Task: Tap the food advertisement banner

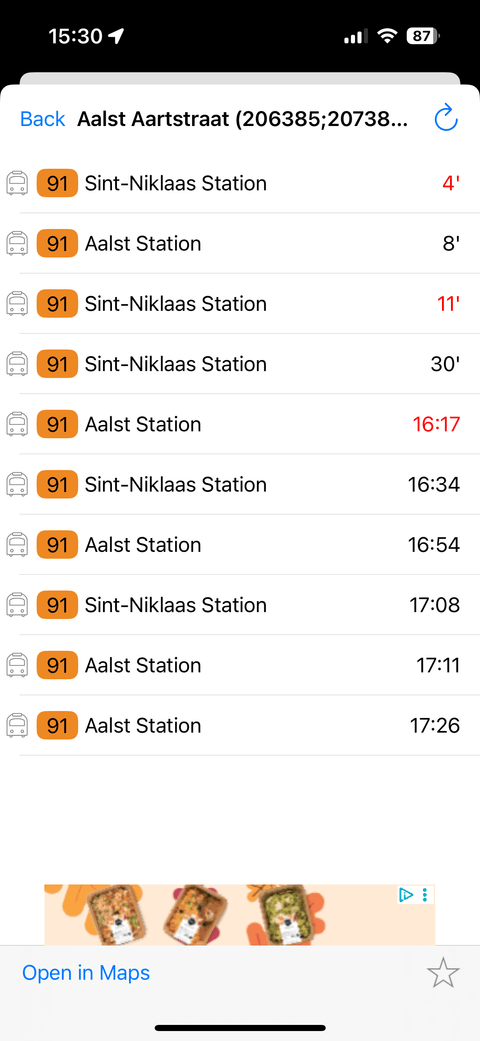Action: coord(240,915)
